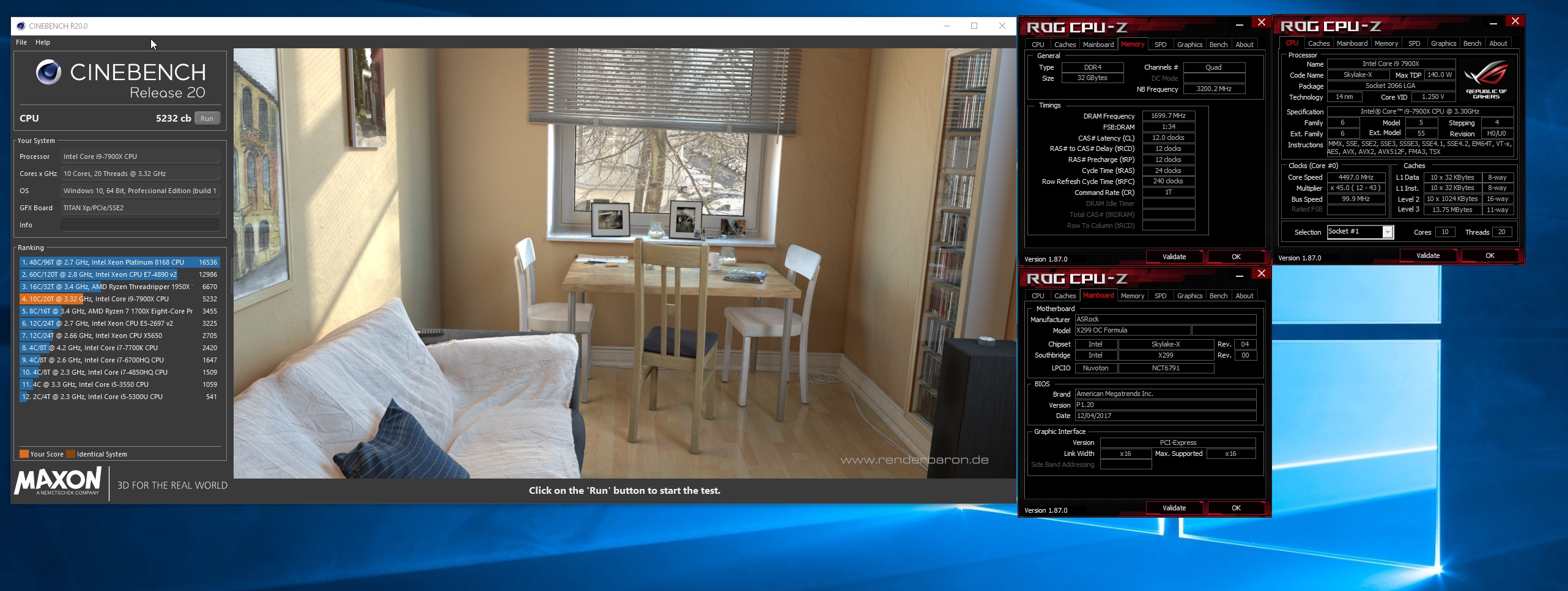Viewport: 1568px width, 591px height.
Task: Open Memory tab in CPU tab CPU-Z window
Action: pyautogui.click(x=1386, y=43)
